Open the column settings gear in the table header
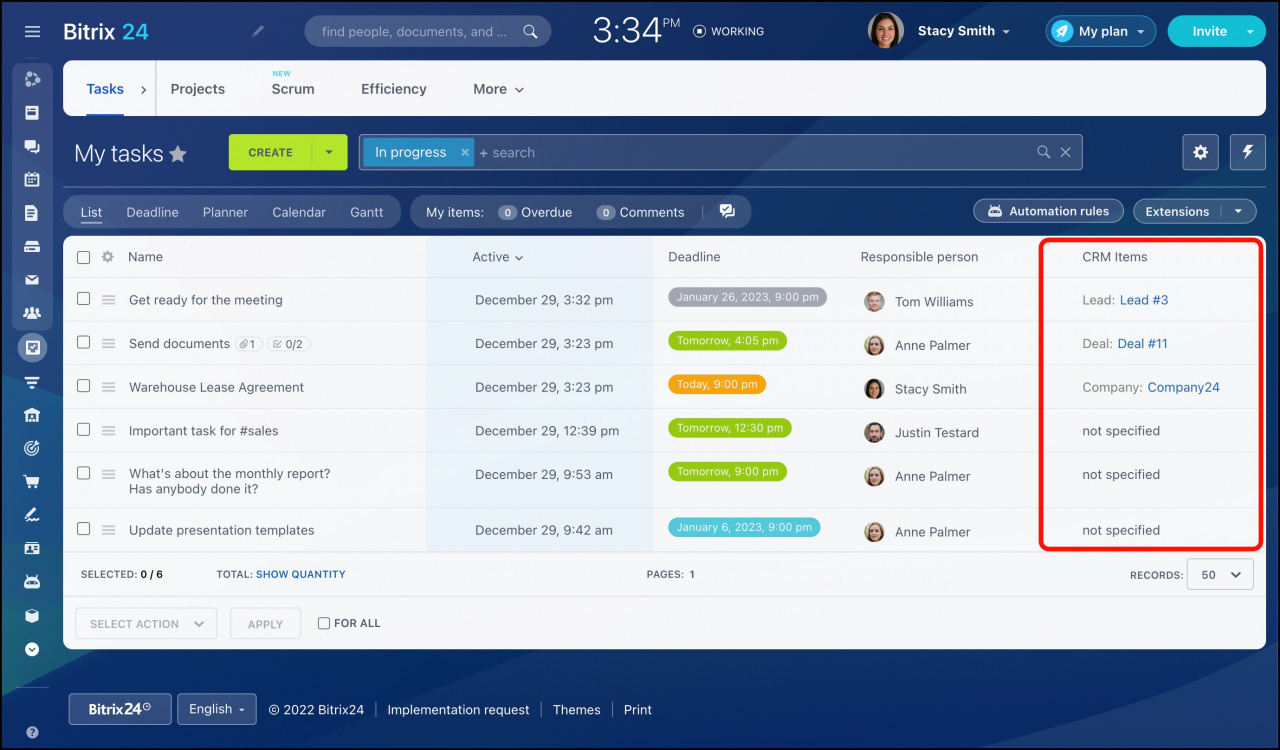Viewport: 1280px width, 750px height. (x=107, y=257)
